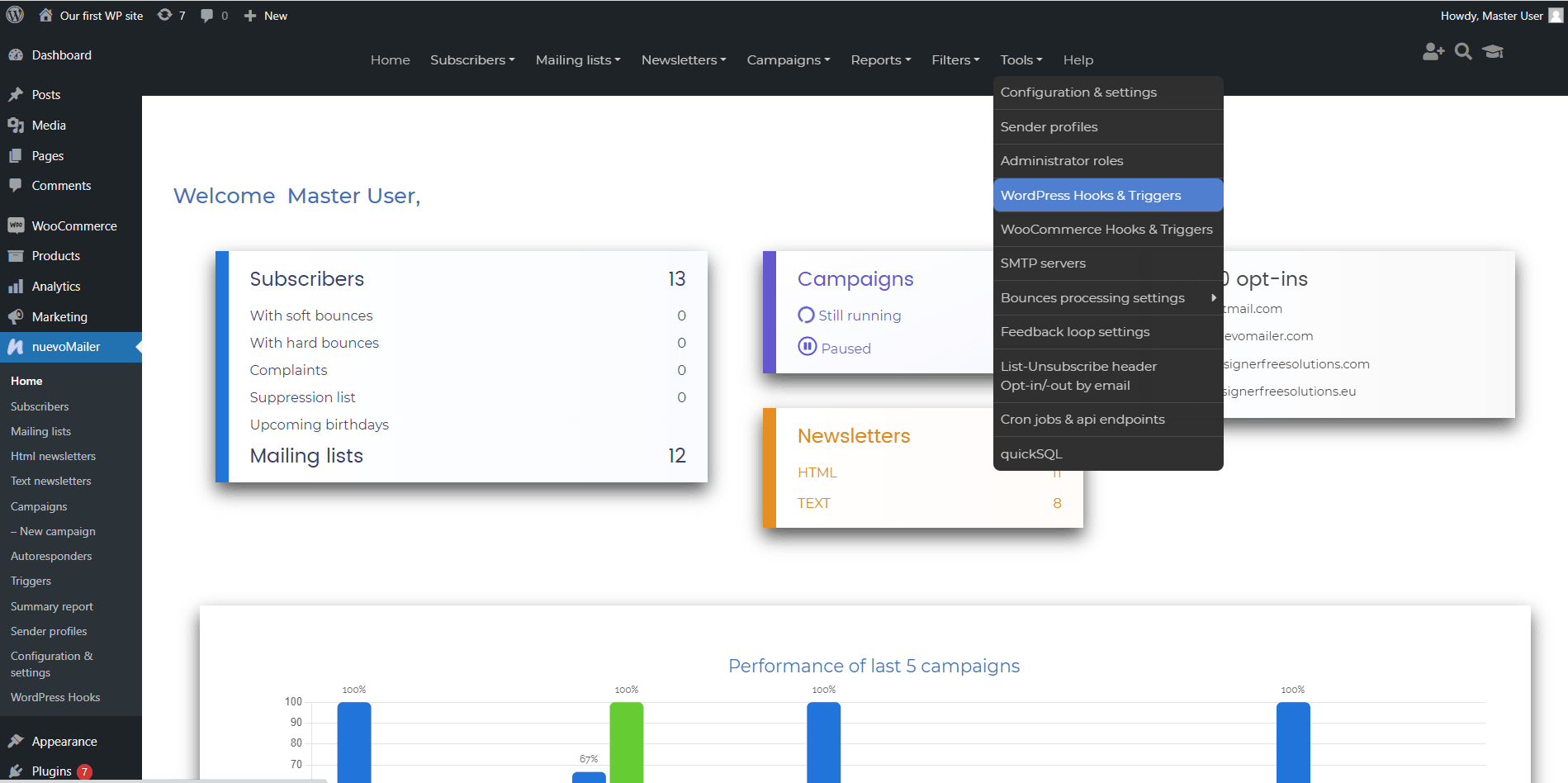
Task: Open Howdy, Master User account menu
Action: [x=1501, y=16]
